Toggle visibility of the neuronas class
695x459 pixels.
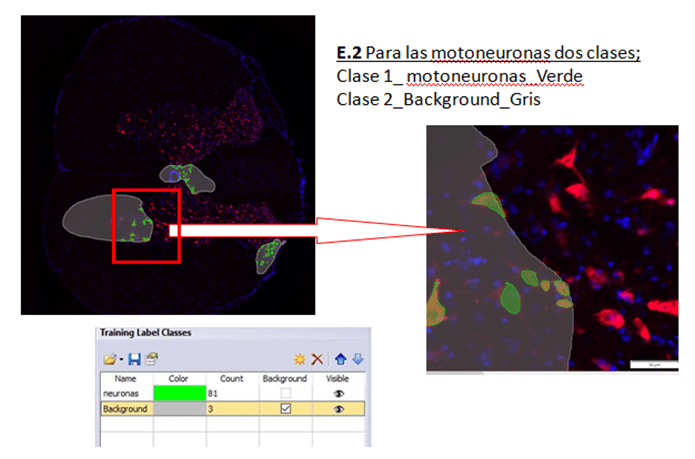(x=340, y=394)
